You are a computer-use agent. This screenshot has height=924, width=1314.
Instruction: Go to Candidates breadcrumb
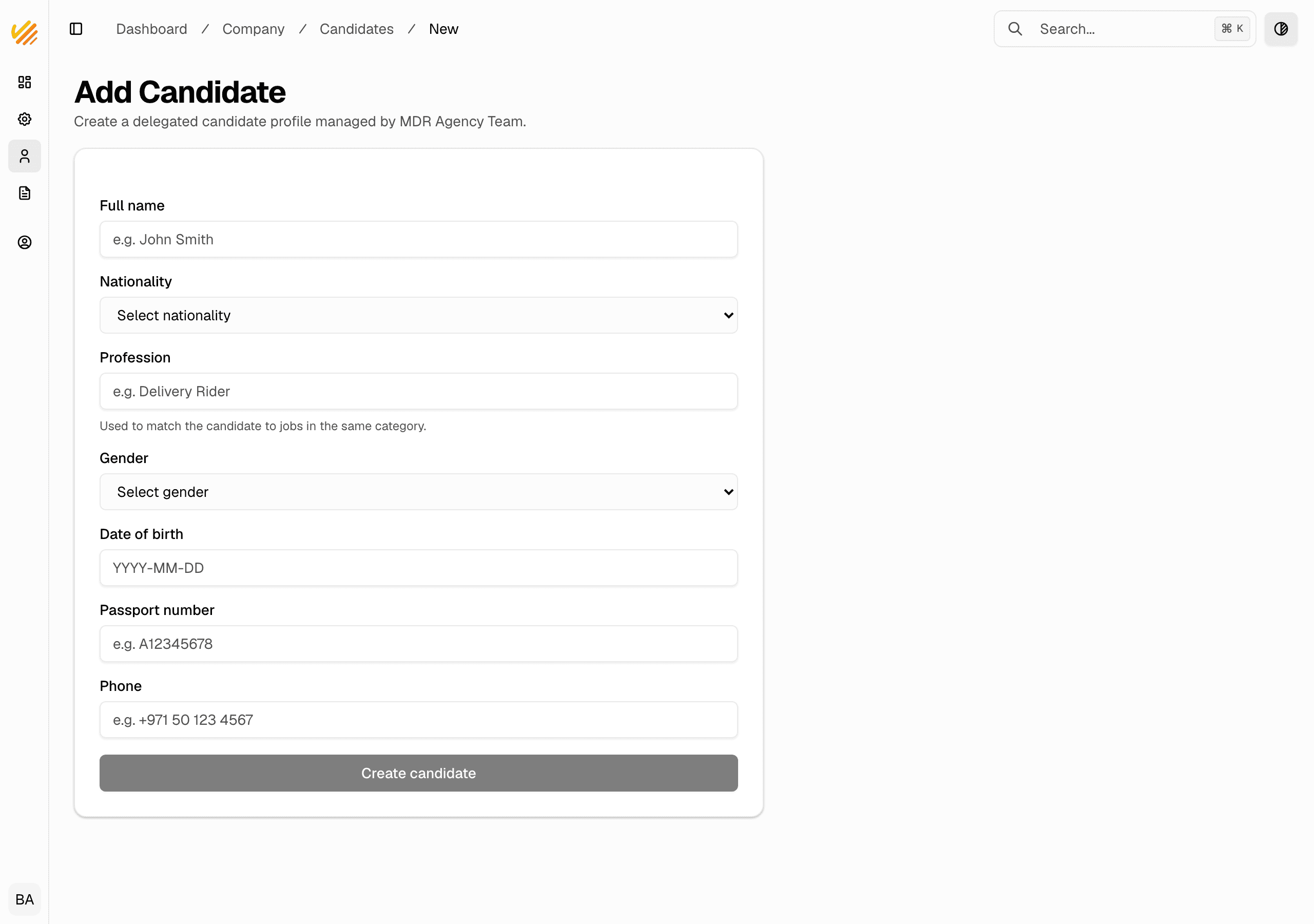point(357,29)
